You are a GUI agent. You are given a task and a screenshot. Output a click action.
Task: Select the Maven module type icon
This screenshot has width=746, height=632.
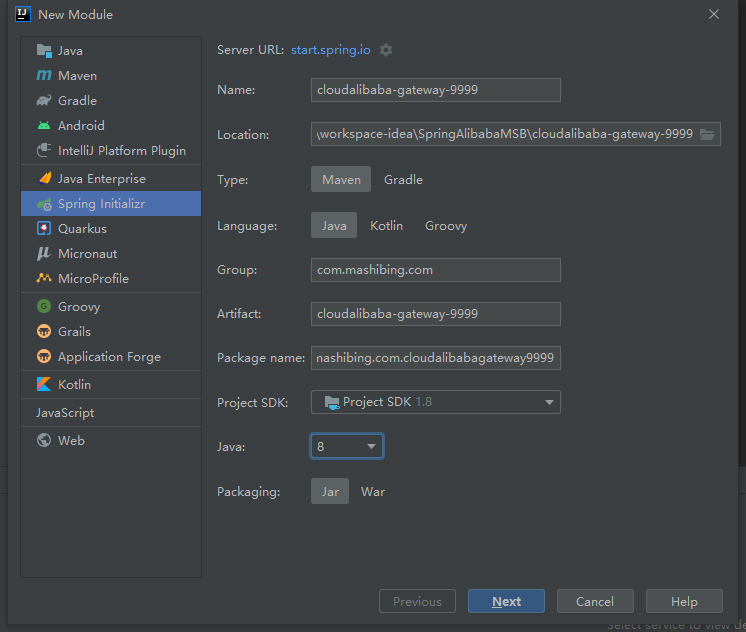44,75
